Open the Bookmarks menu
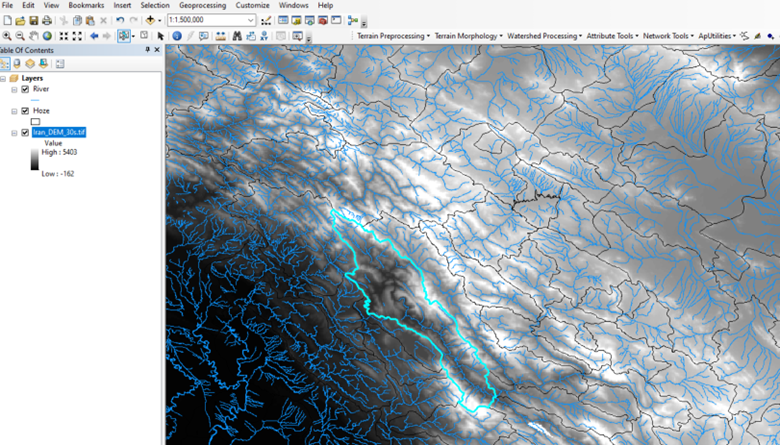780x445 pixels. coord(86,5)
